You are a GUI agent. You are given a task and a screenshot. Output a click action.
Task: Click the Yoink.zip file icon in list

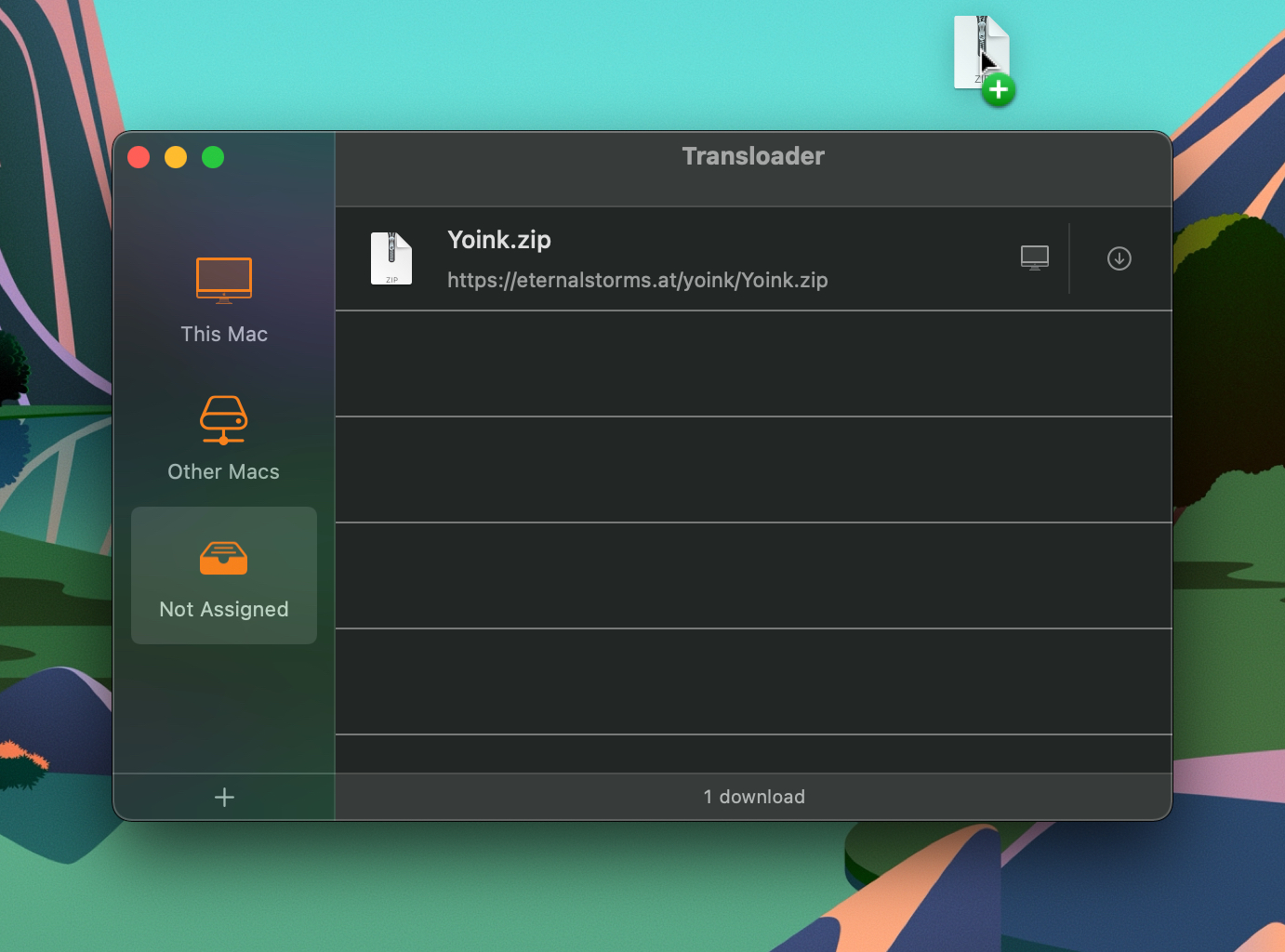[391, 258]
